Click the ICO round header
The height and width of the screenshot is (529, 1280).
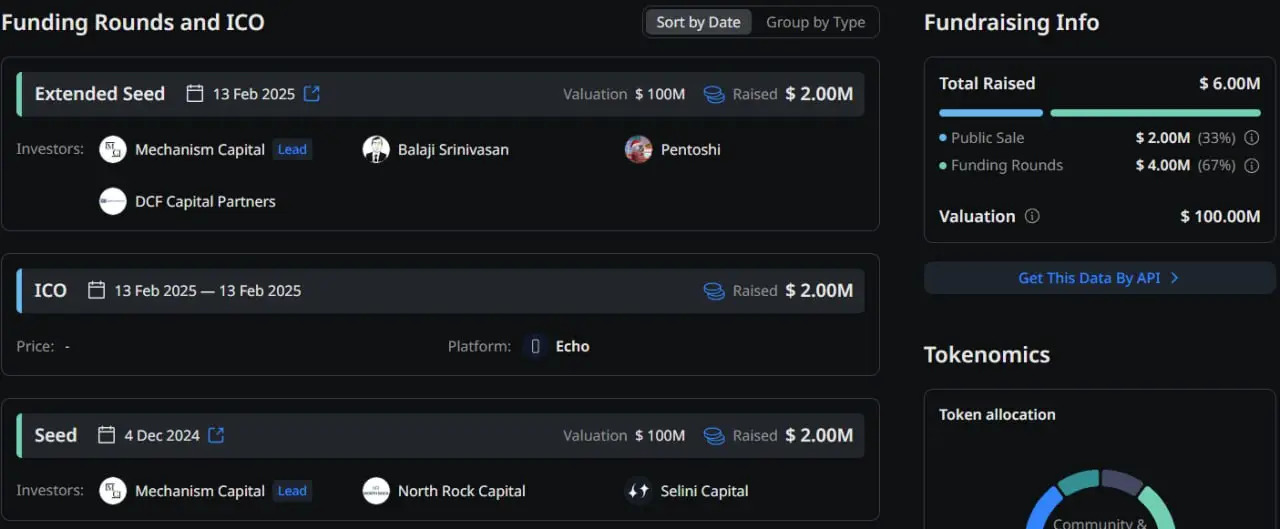pyautogui.click(x=50, y=291)
